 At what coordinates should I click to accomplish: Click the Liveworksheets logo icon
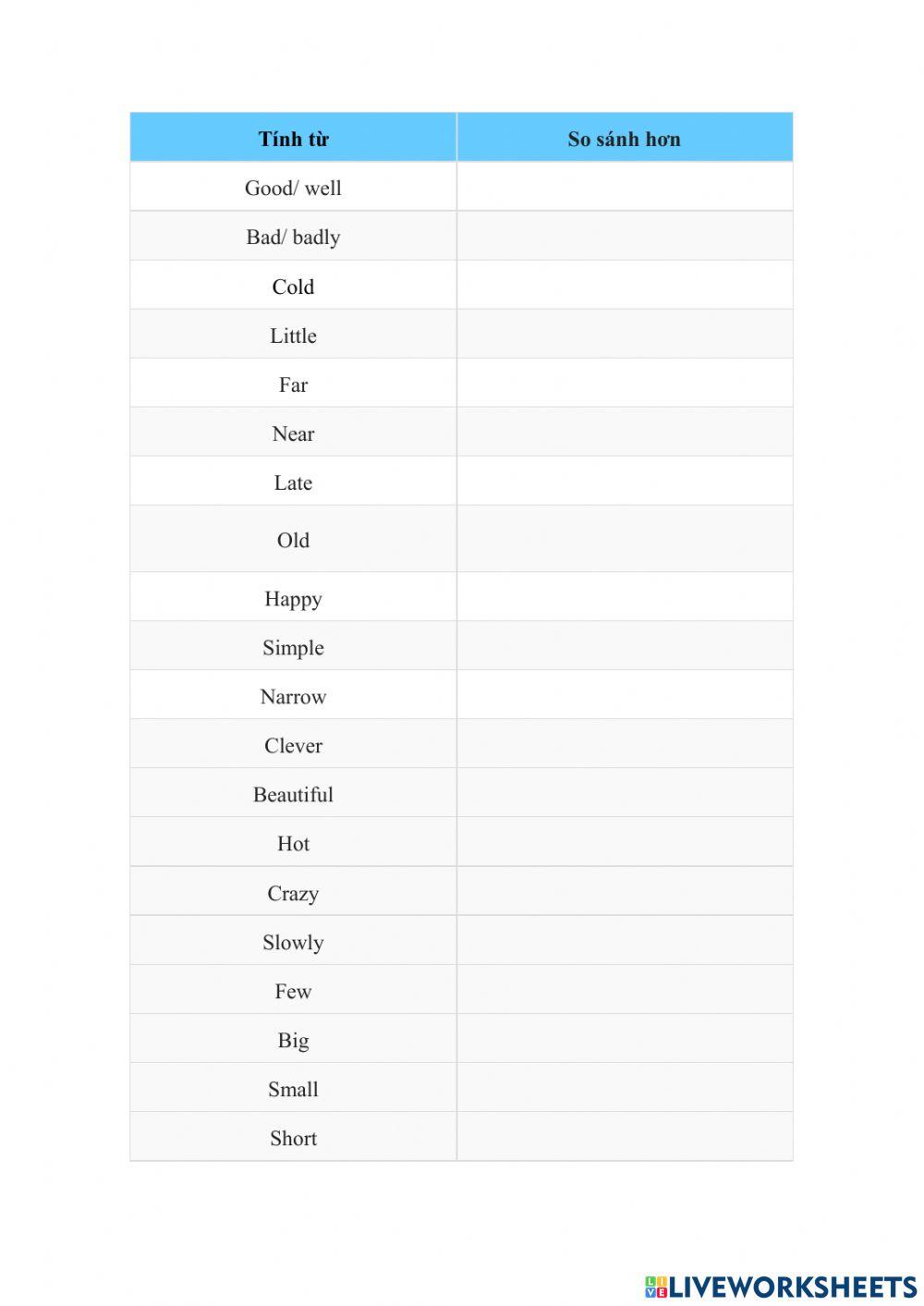[656, 1287]
